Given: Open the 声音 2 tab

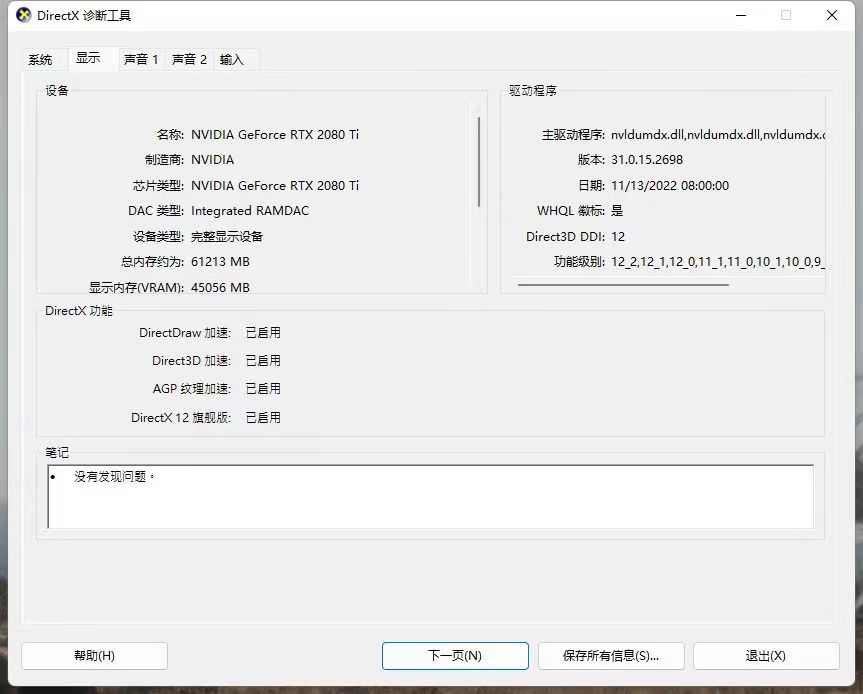Looking at the screenshot, I should [x=189, y=59].
